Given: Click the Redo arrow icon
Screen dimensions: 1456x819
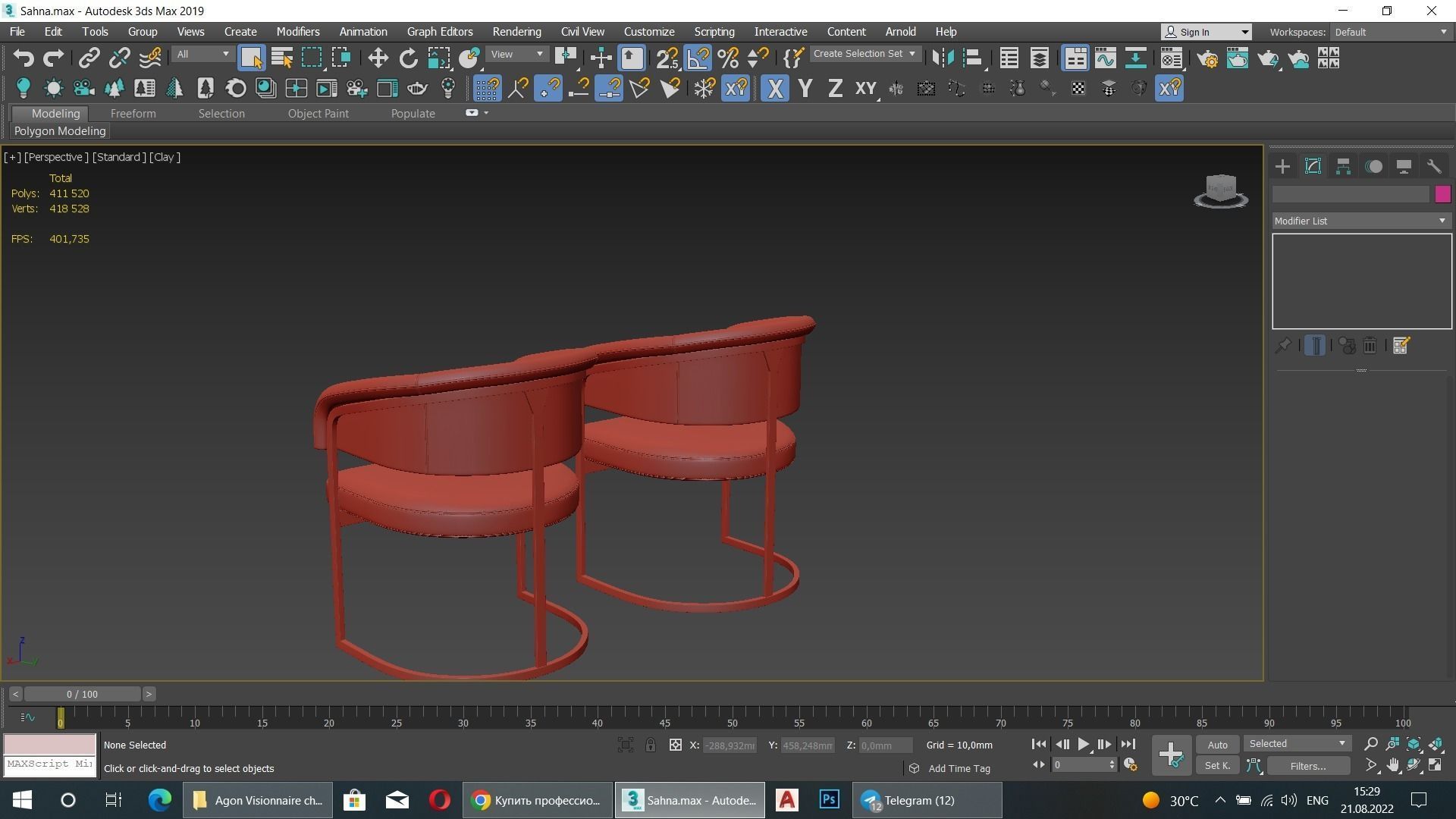Looking at the screenshot, I should (x=53, y=58).
